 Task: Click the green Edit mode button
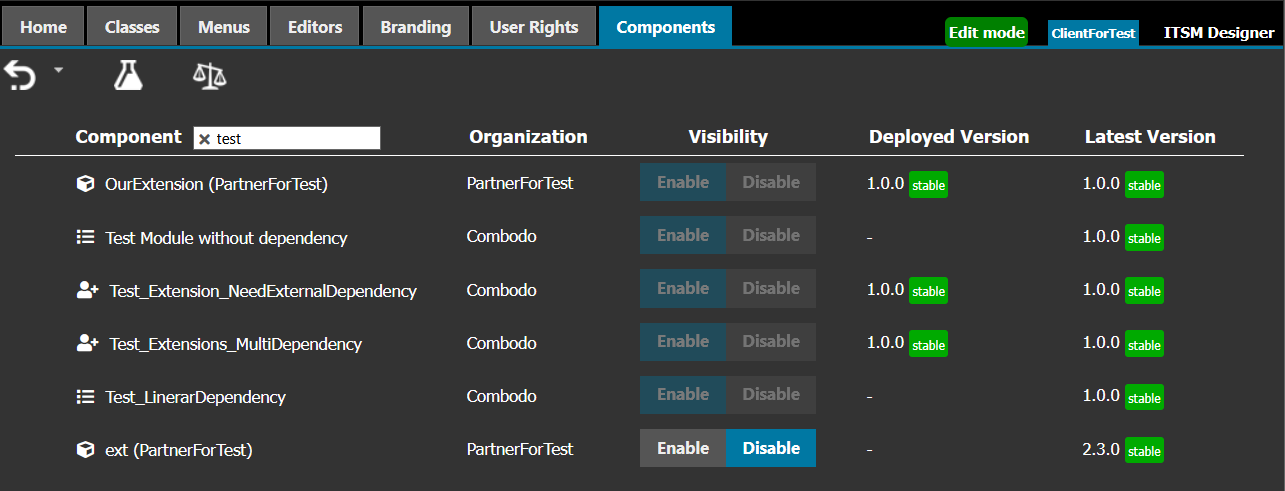pyautogui.click(x=986, y=33)
